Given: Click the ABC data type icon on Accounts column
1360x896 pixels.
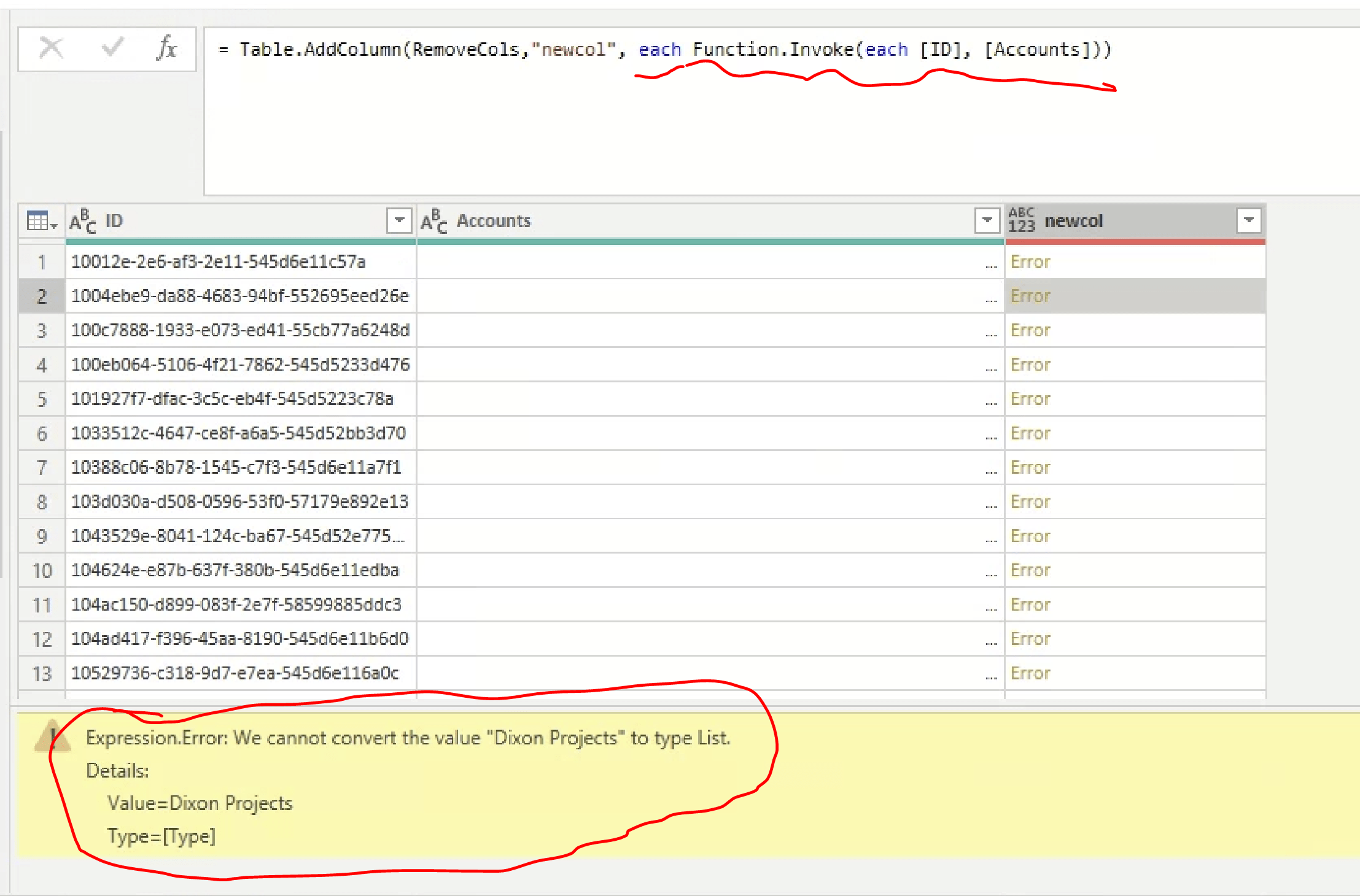Looking at the screenshot, I should point(434,221).
